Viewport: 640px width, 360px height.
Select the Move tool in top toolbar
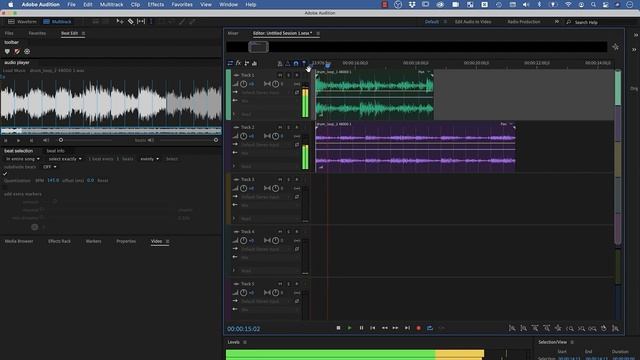click(120, 22)
